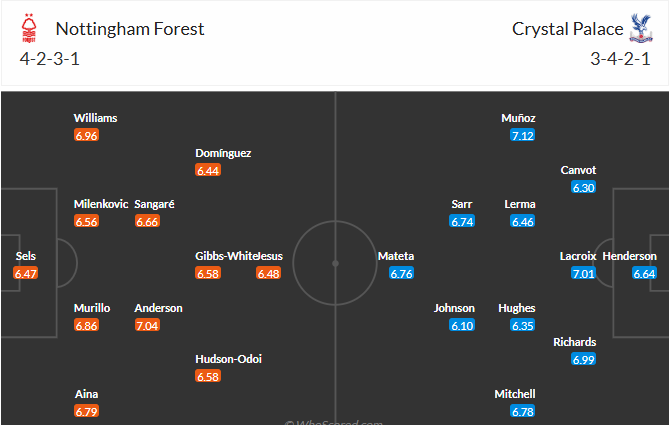Select goalkeeper Sels' 6.47 rating
Viewport: 669px width, 425px height.
point(26,273)
